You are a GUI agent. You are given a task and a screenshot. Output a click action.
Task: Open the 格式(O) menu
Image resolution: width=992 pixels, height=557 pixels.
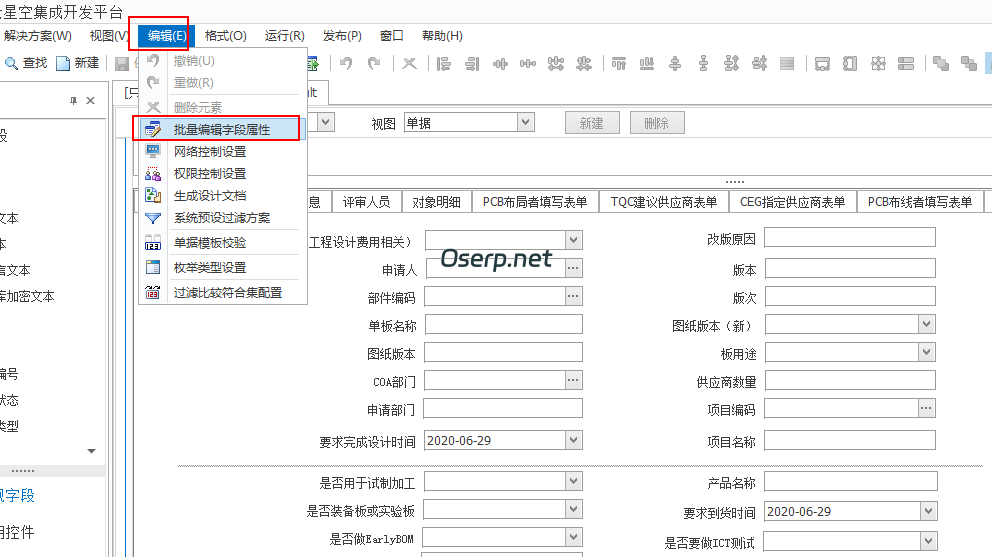[225, 36]
